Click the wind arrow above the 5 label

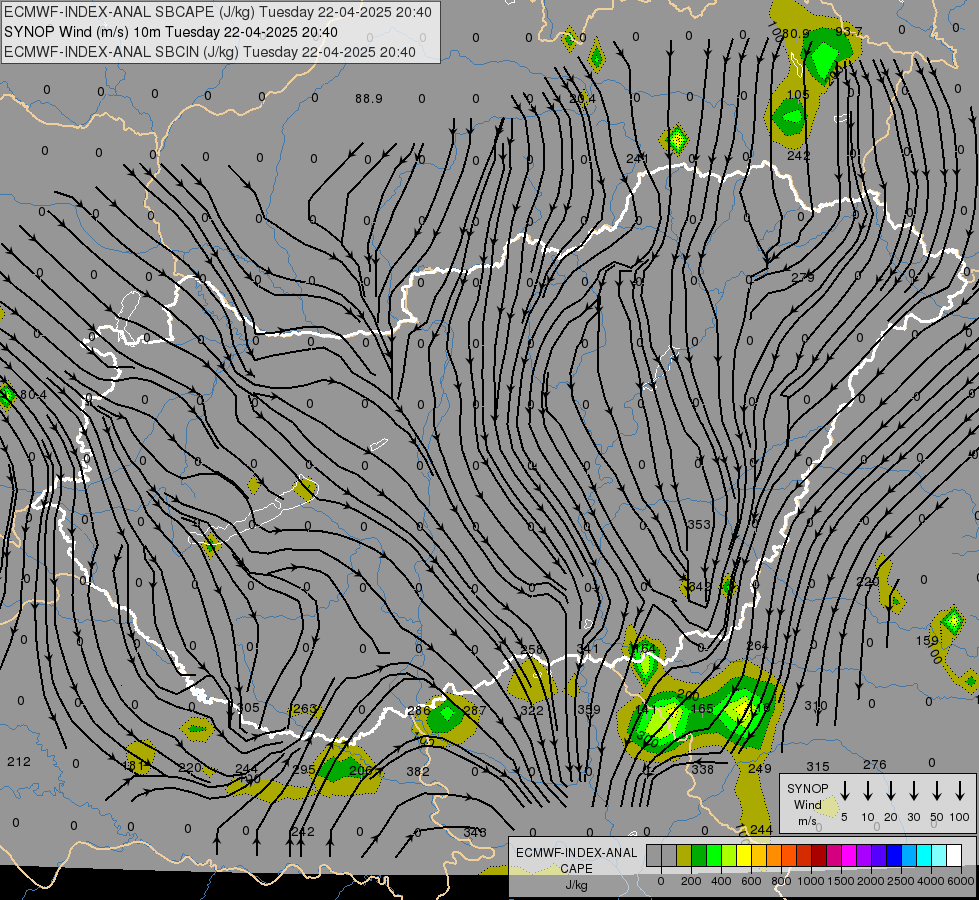coord(845,791)
